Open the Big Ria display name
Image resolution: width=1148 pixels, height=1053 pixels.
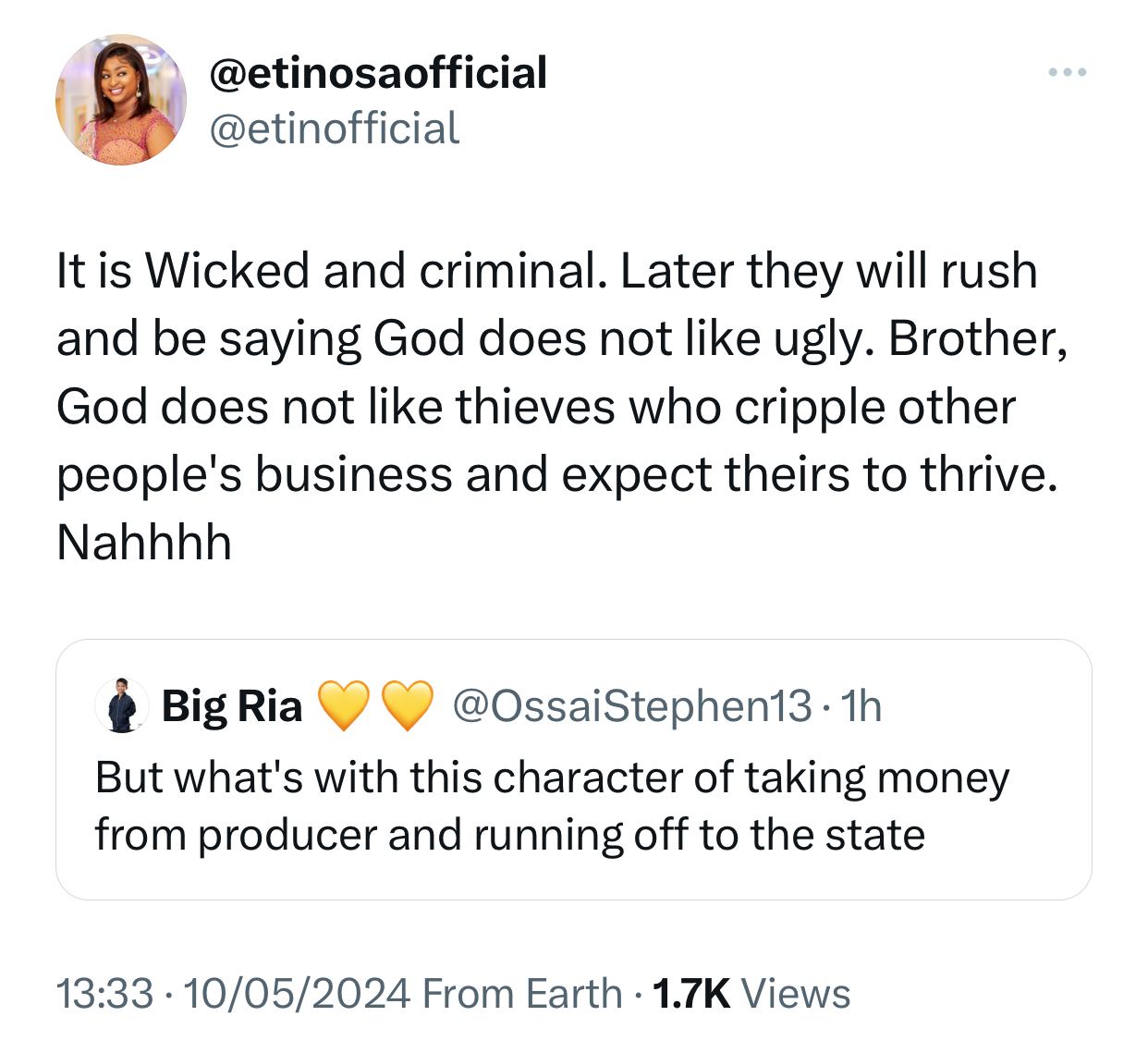(232, 706)
